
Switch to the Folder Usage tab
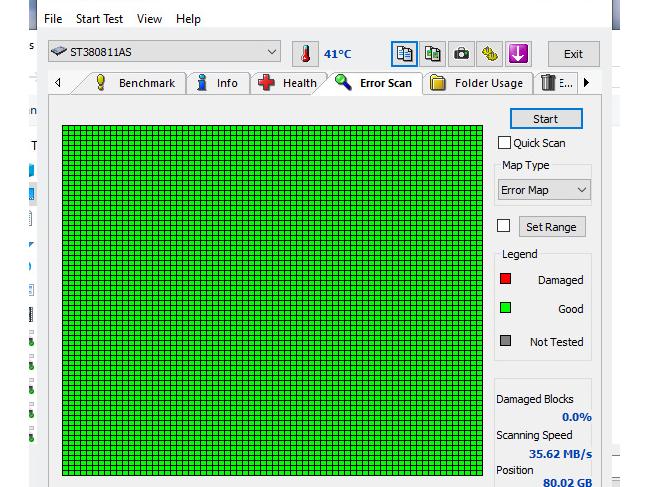tap(477, 83)
